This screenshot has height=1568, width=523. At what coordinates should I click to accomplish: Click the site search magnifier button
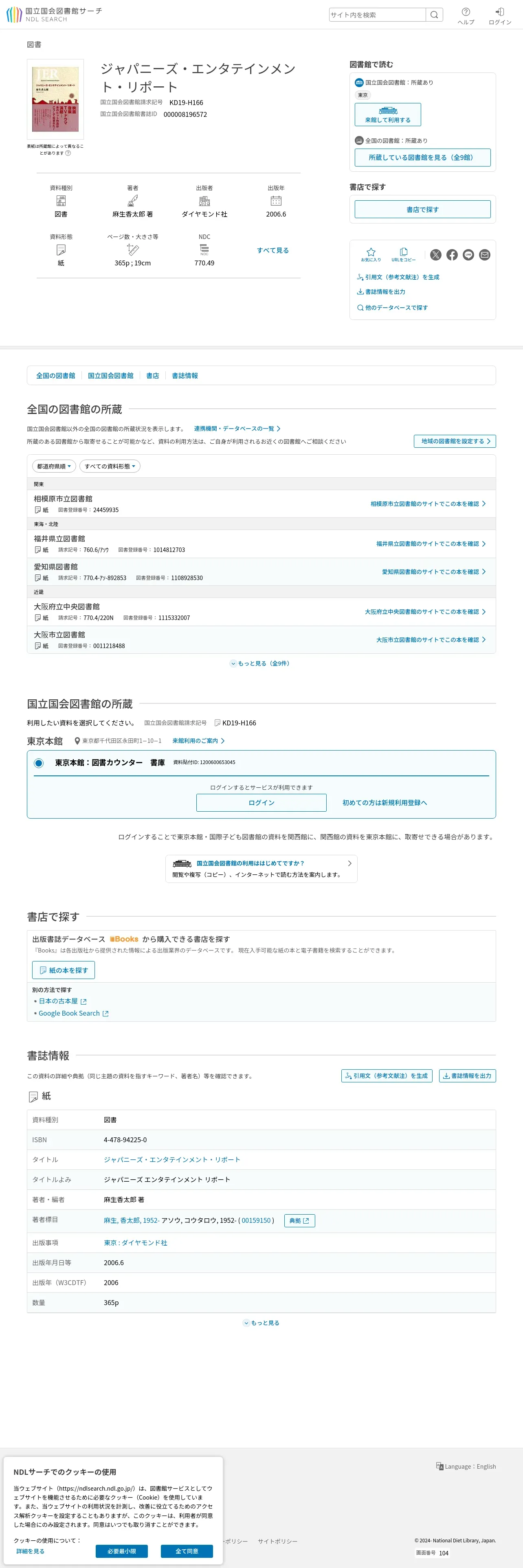point(434,15)
